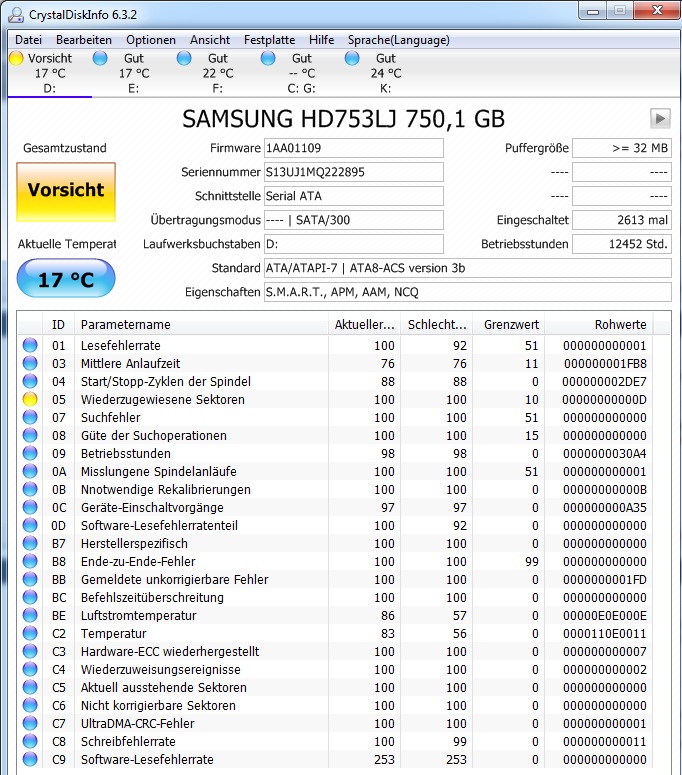Click the blue status icon for drive F:
The width and height of the screenshot is (682, 775).
184,58
